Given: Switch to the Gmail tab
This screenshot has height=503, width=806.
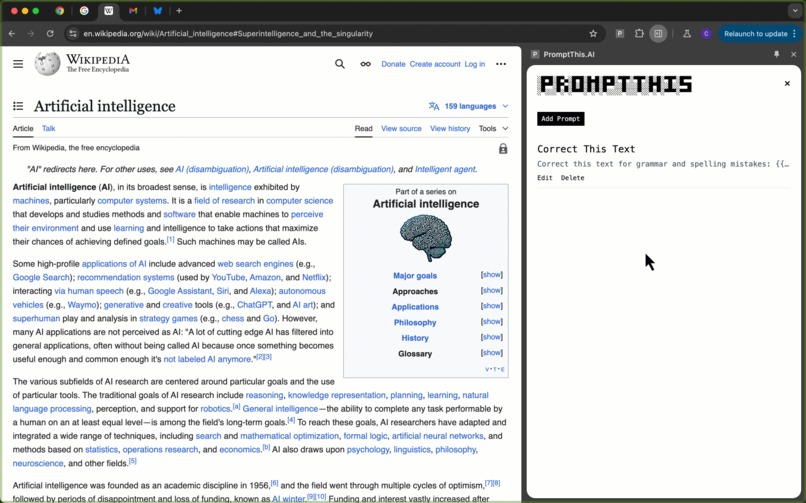Looking at the screenshot, I should 133,11.
